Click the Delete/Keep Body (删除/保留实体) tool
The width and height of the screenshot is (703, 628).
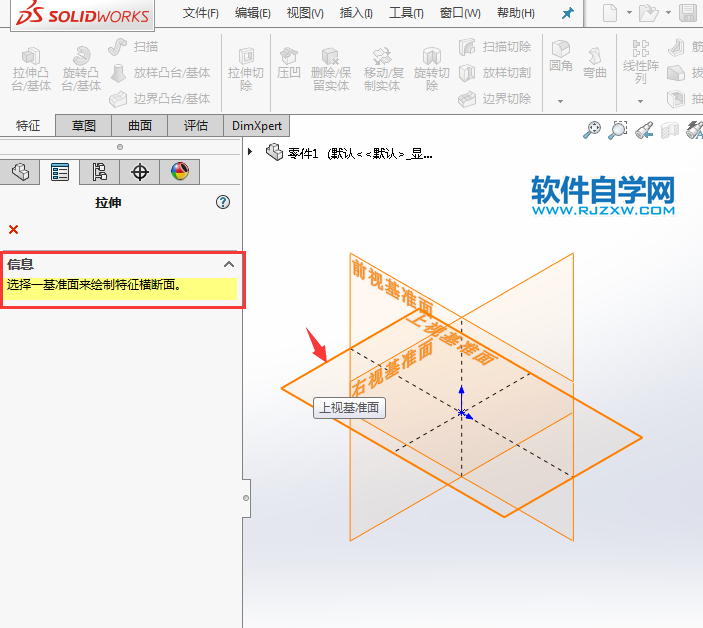point(331,69)
